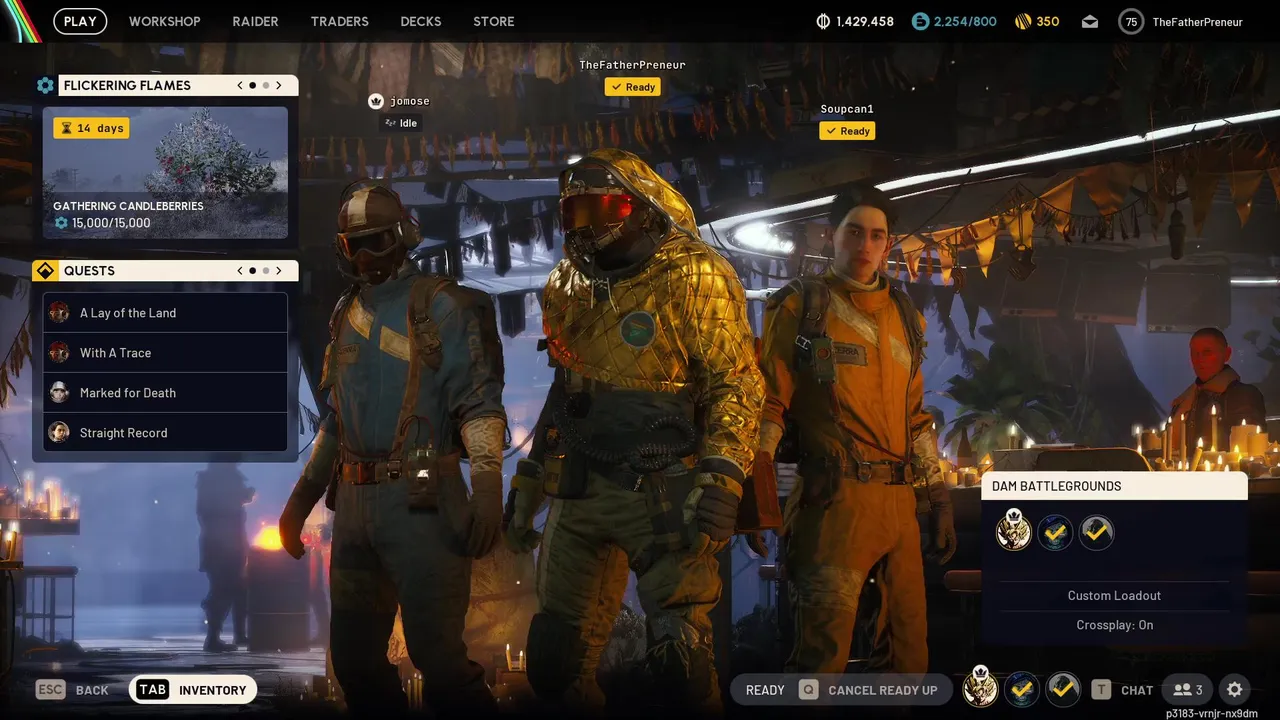Click the level 75 badge

click(1131, 21)
